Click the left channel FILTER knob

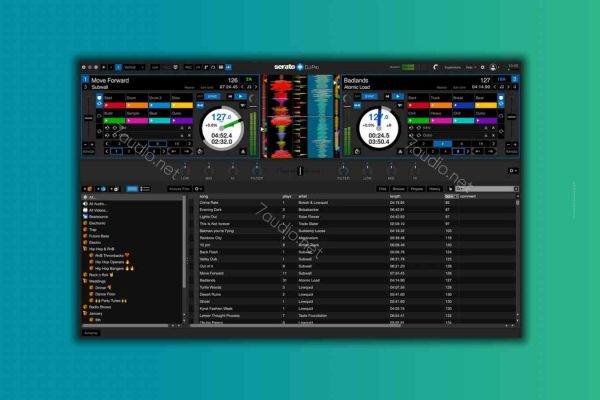[257, 170]
